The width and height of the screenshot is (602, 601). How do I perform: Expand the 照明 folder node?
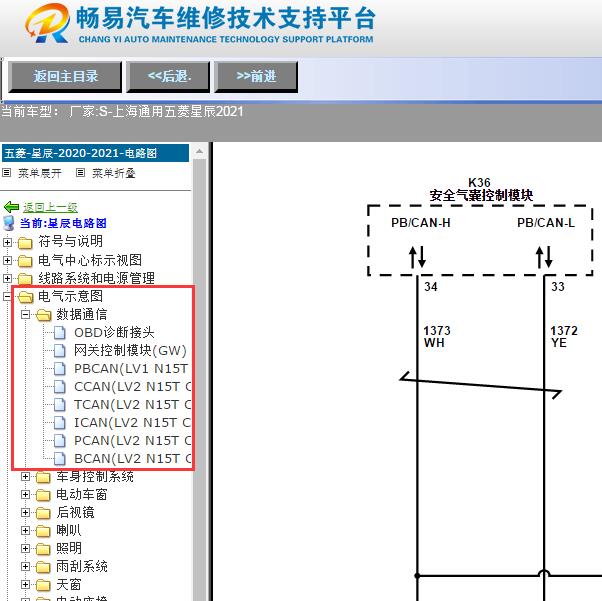[25, 548]
